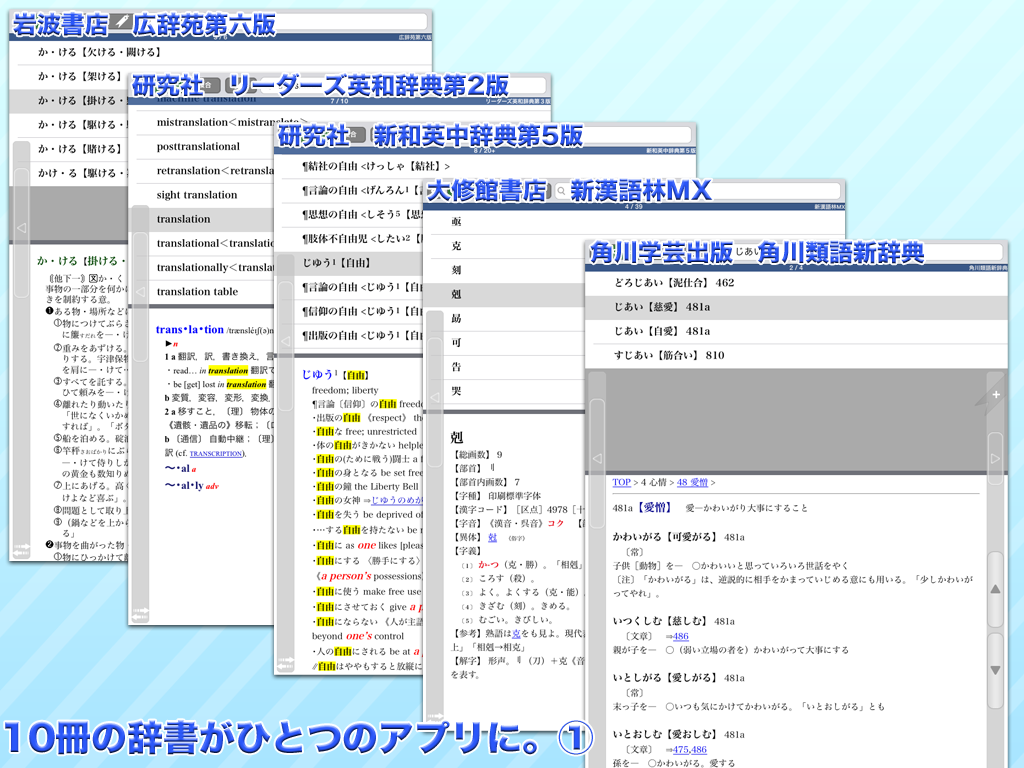Click the search field in Shinkangorin window
The width and height of the screenshot is (1024, 768).
point(699,191)
